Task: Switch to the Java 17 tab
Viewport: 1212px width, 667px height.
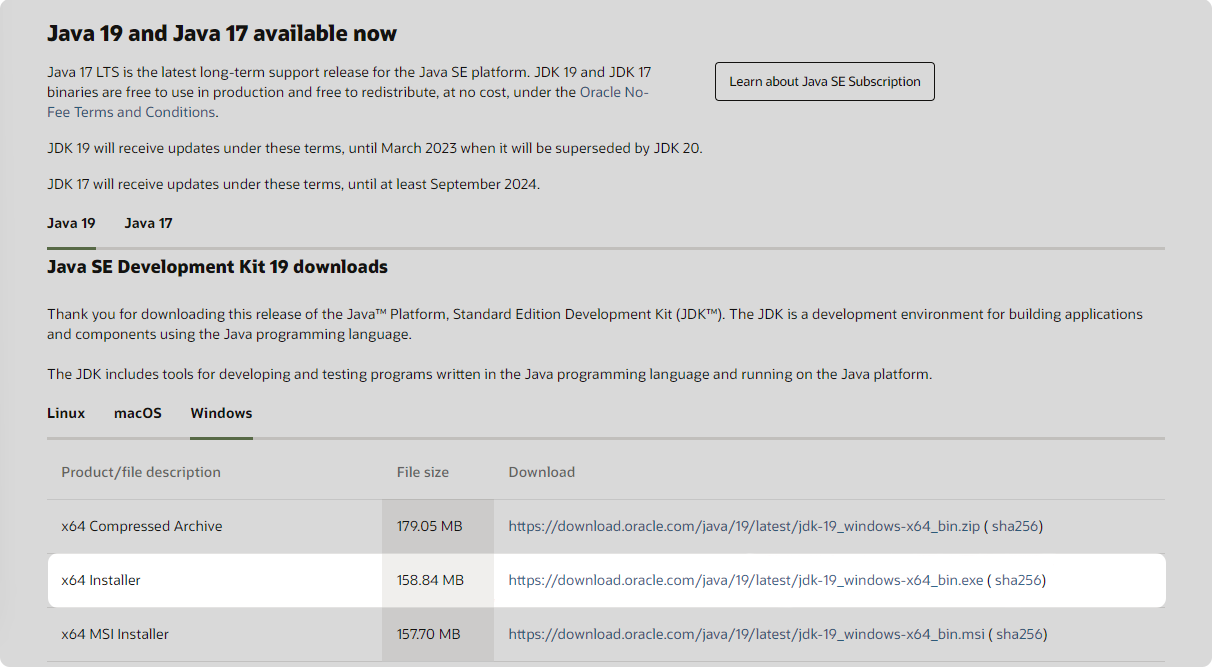Action: [x=148, y=223]
